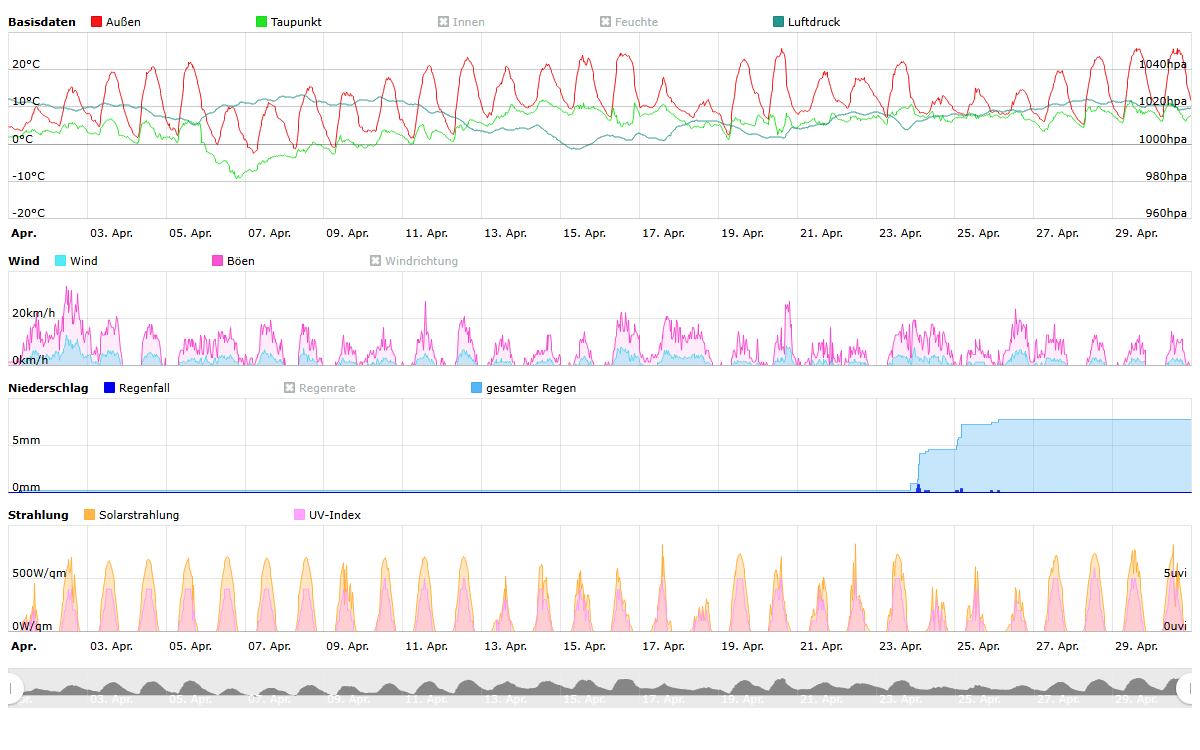
Task: Click the right handle of the range navigator
Action: point(1186,688)
